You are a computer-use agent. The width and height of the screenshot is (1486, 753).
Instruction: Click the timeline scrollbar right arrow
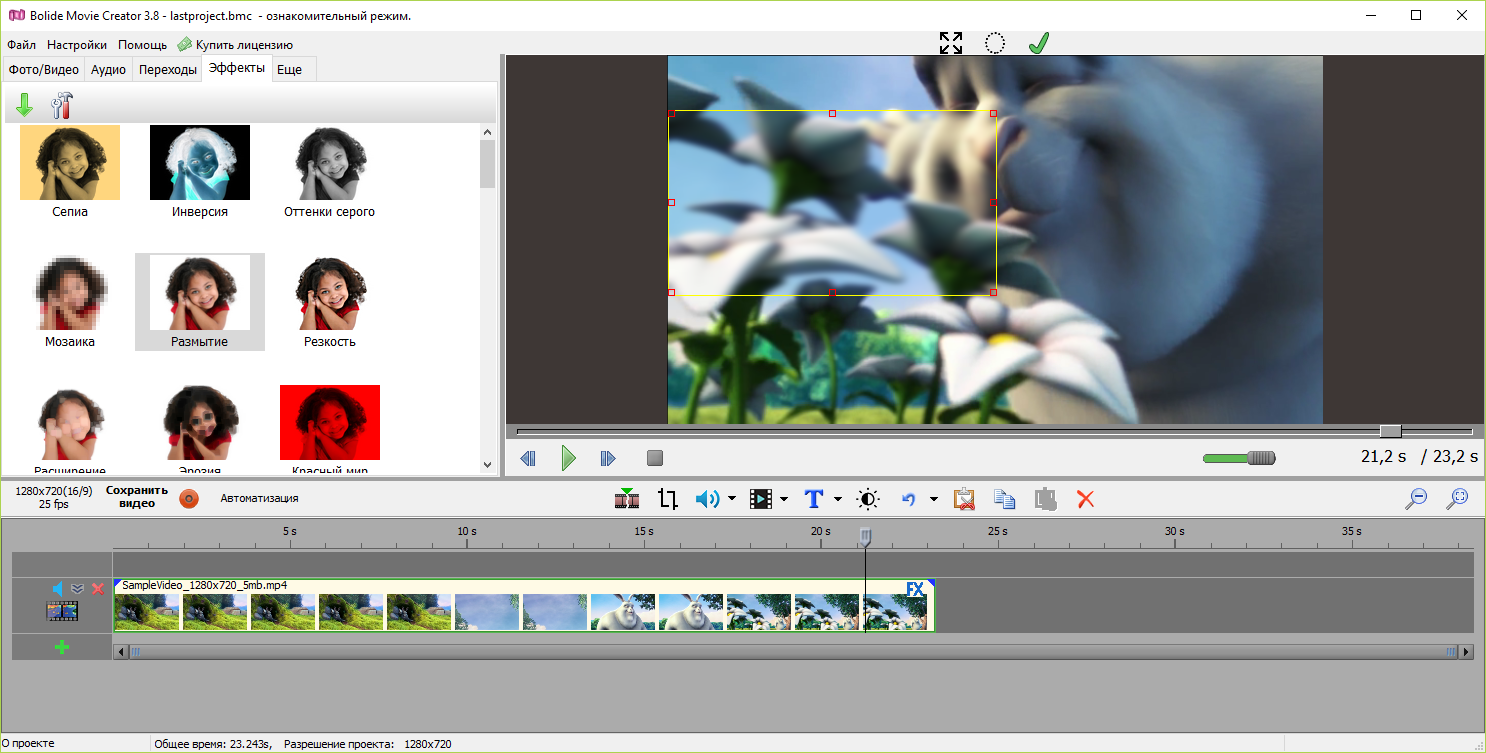click(1467, 652)
